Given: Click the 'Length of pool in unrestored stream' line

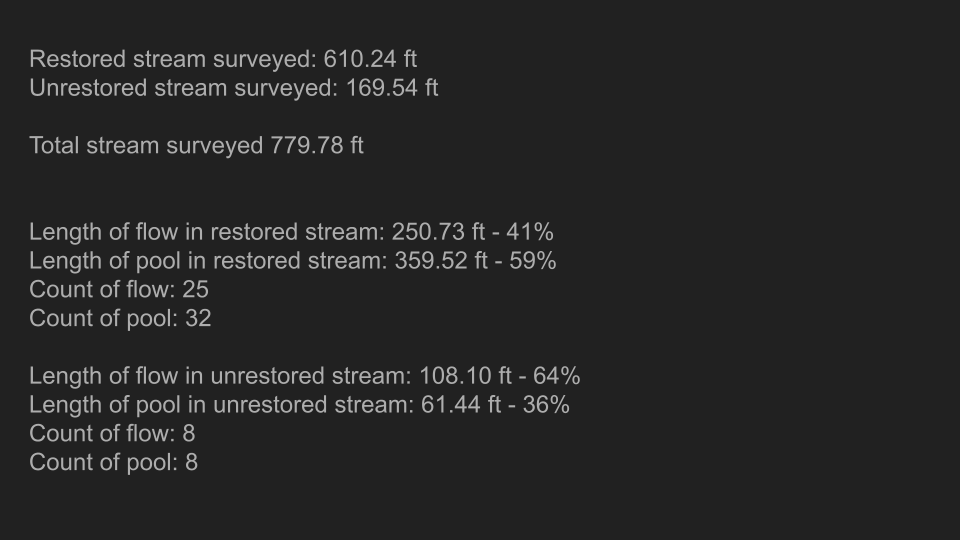Looking at the screenshot, I should (299, 405).
